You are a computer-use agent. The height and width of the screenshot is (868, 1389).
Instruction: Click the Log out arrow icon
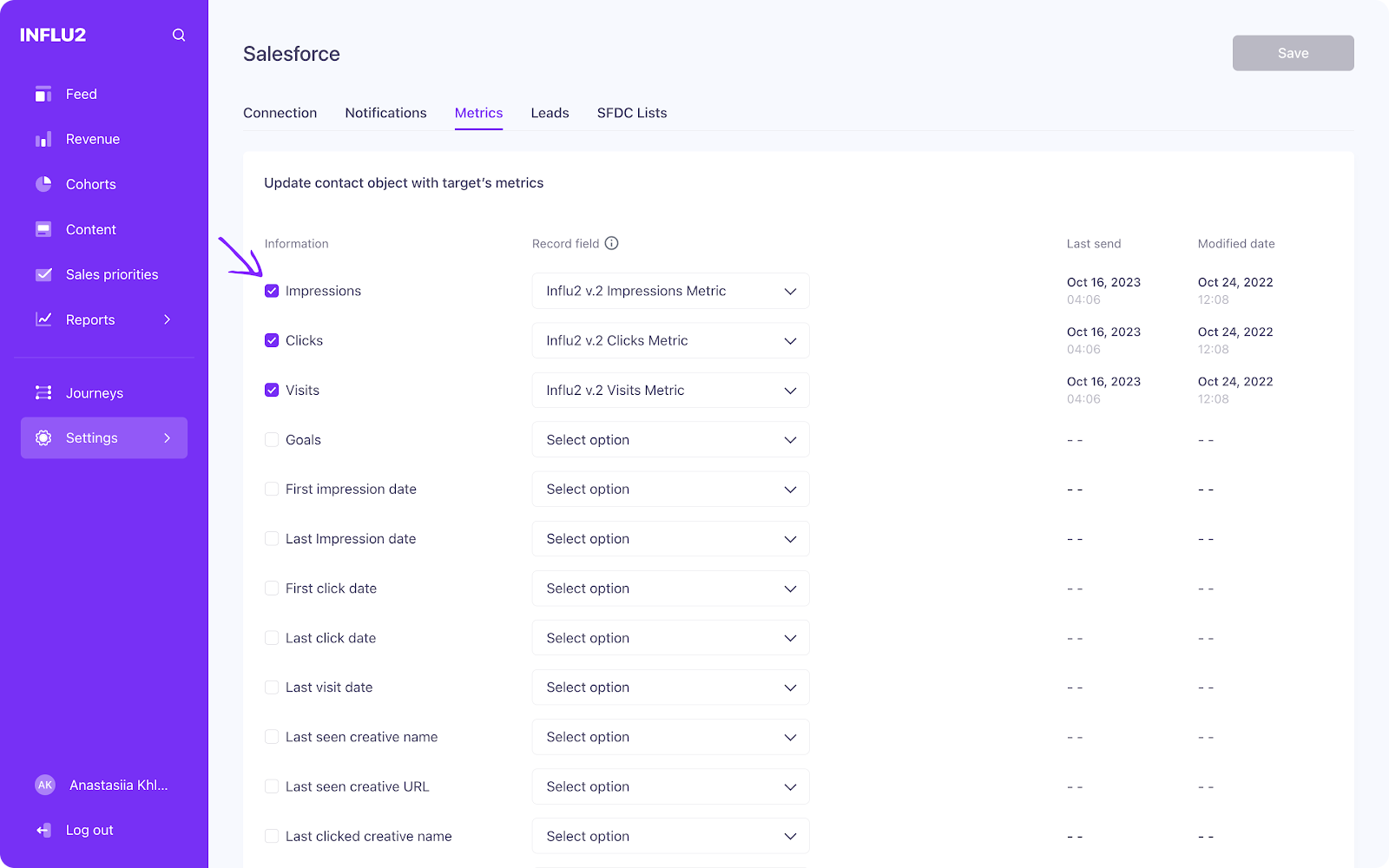(x=43, y=831)
